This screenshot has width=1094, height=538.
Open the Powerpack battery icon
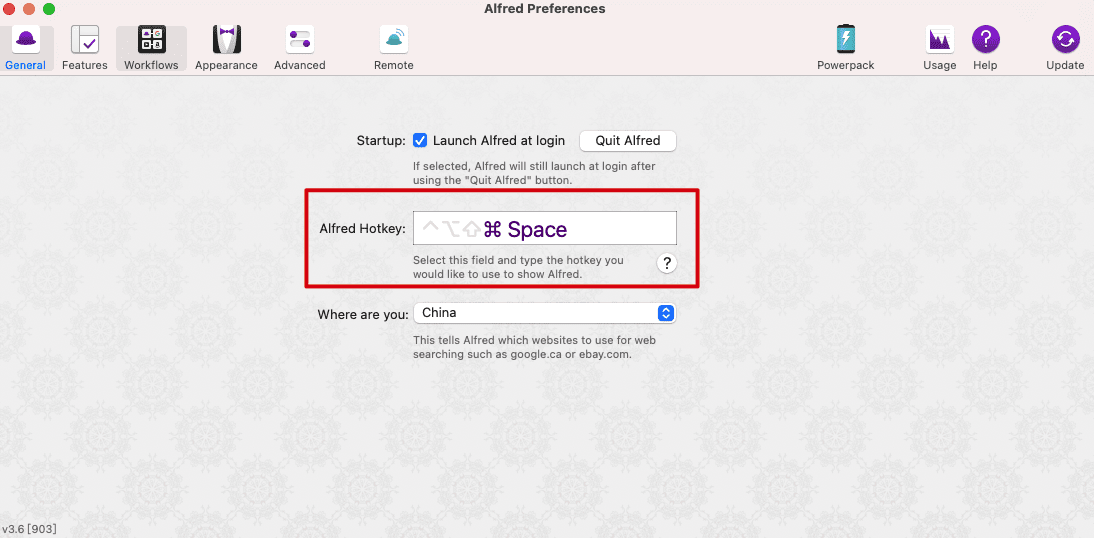click(x=846, y=40)
